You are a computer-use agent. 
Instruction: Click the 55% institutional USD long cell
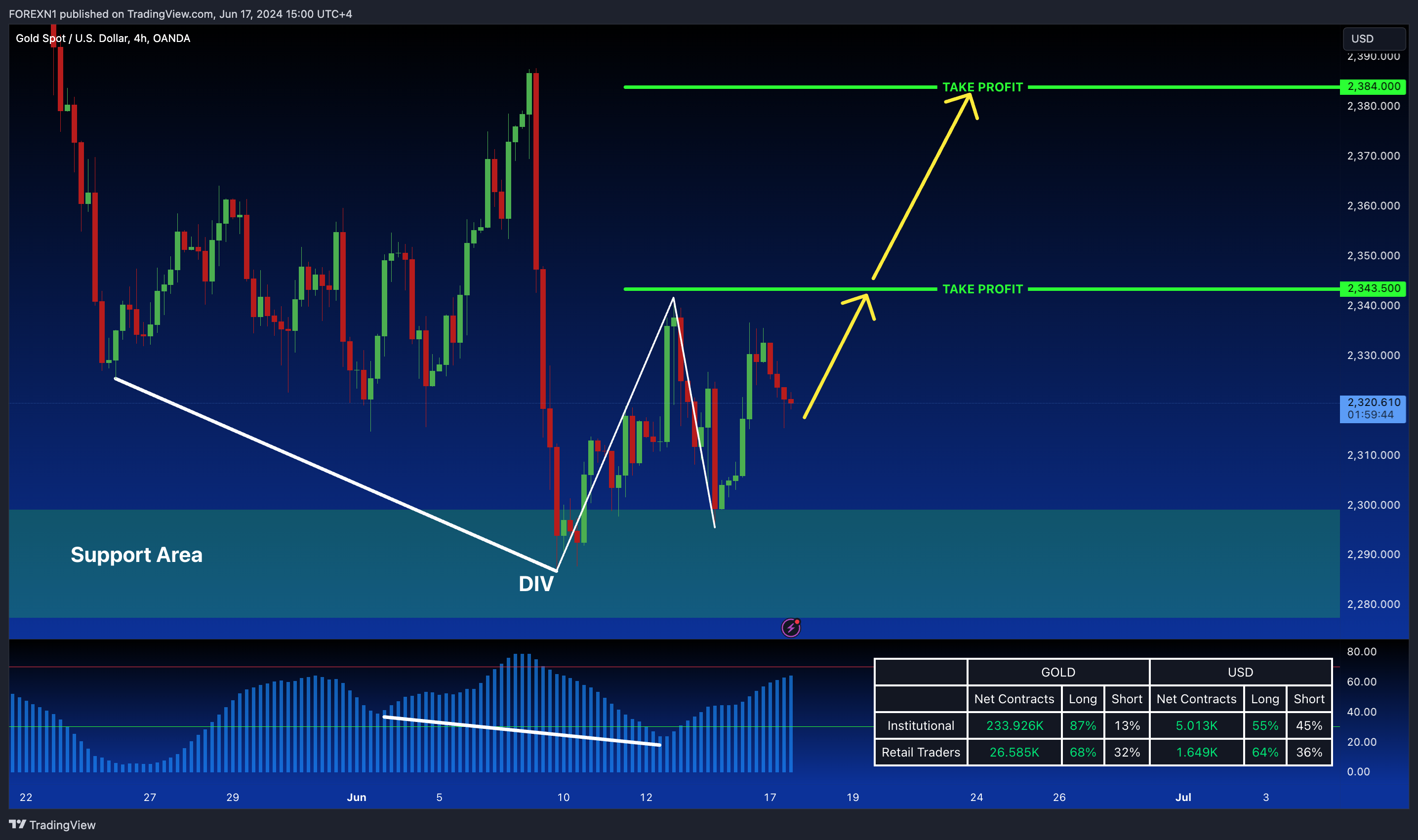1265,725
